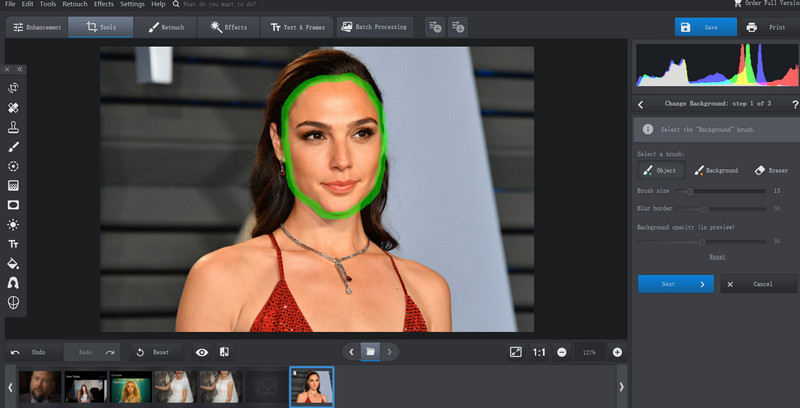Select the clone stamp tool
Viewport: 800px width, 408px height.
coord(13,128)
